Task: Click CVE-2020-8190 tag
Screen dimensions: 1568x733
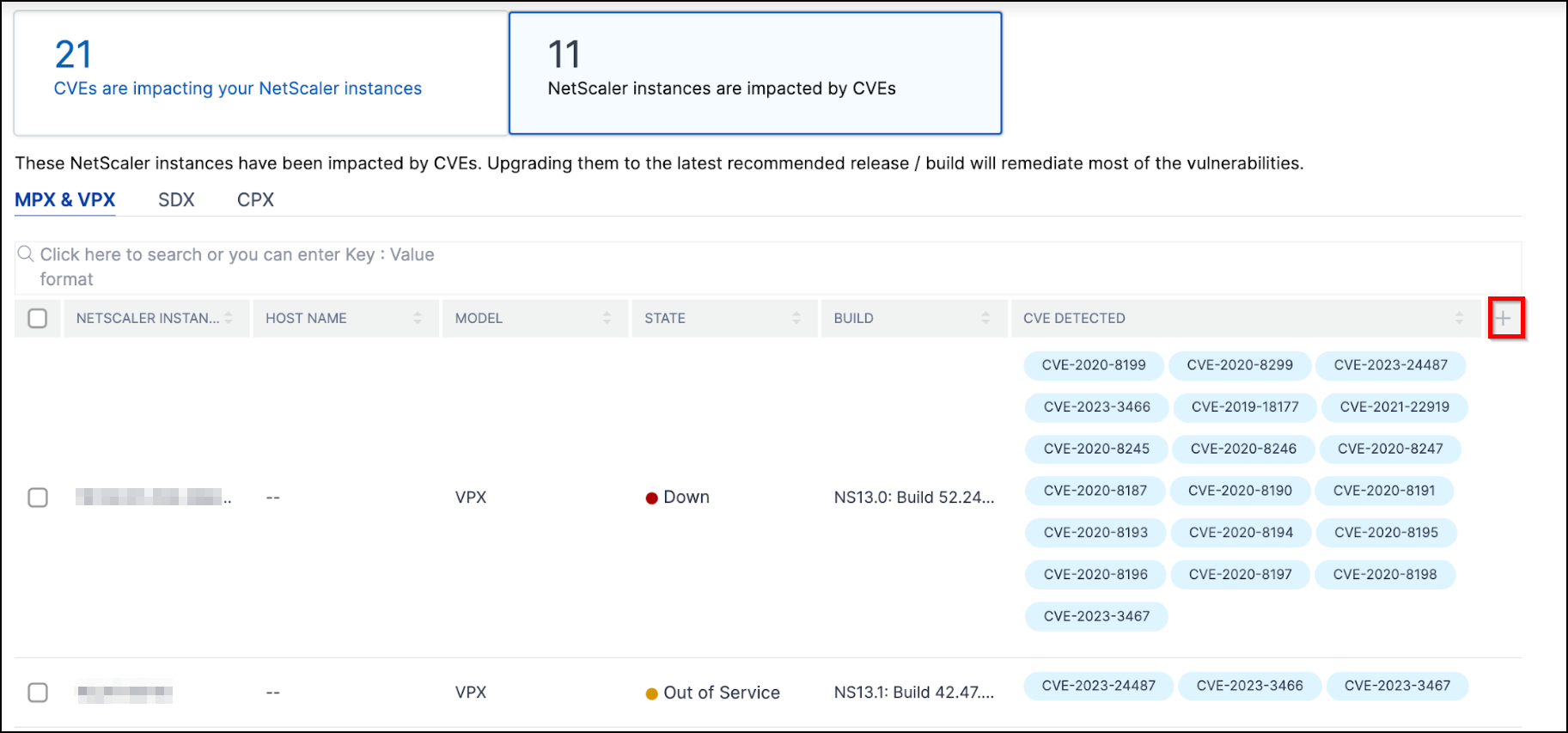Action: click(x=1240, y=491)
